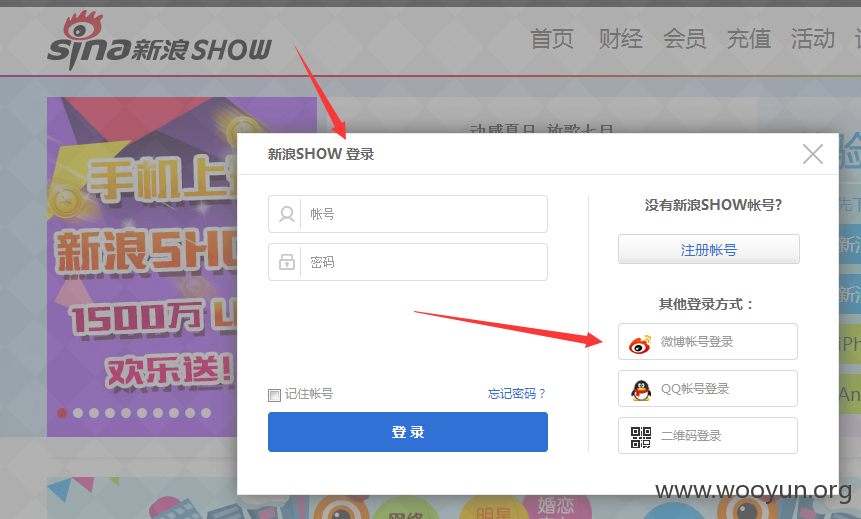This screenshot has width=861, height=519.
Task: Open the 首页 nav item
Action: coord(552,40)
